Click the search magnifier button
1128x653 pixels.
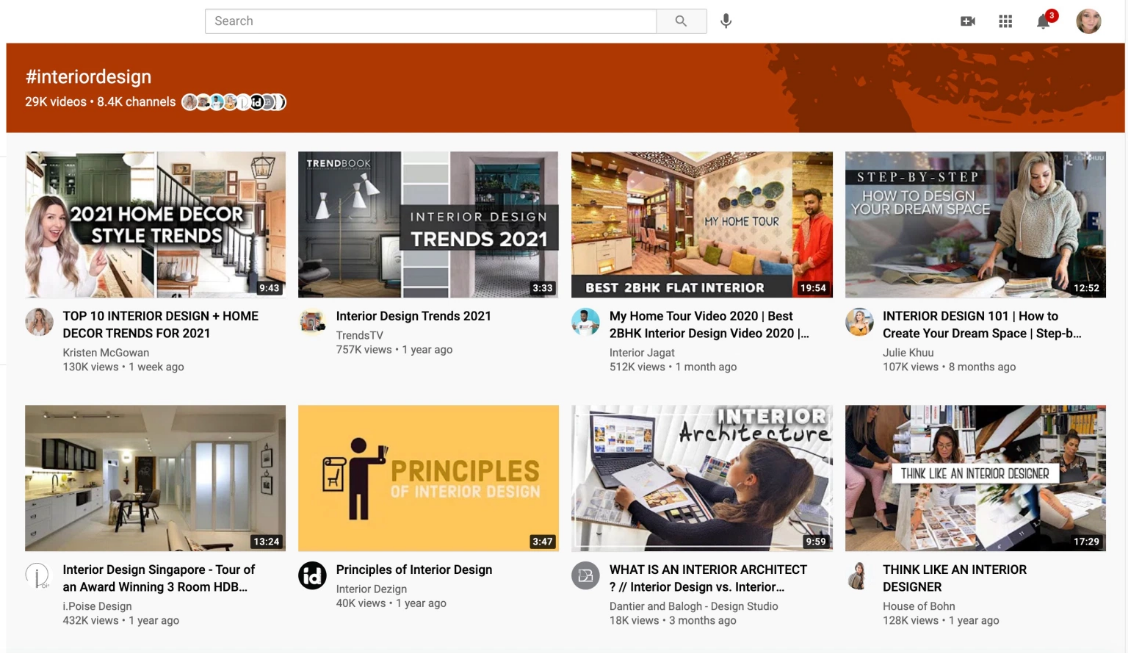tap(681, 21)
